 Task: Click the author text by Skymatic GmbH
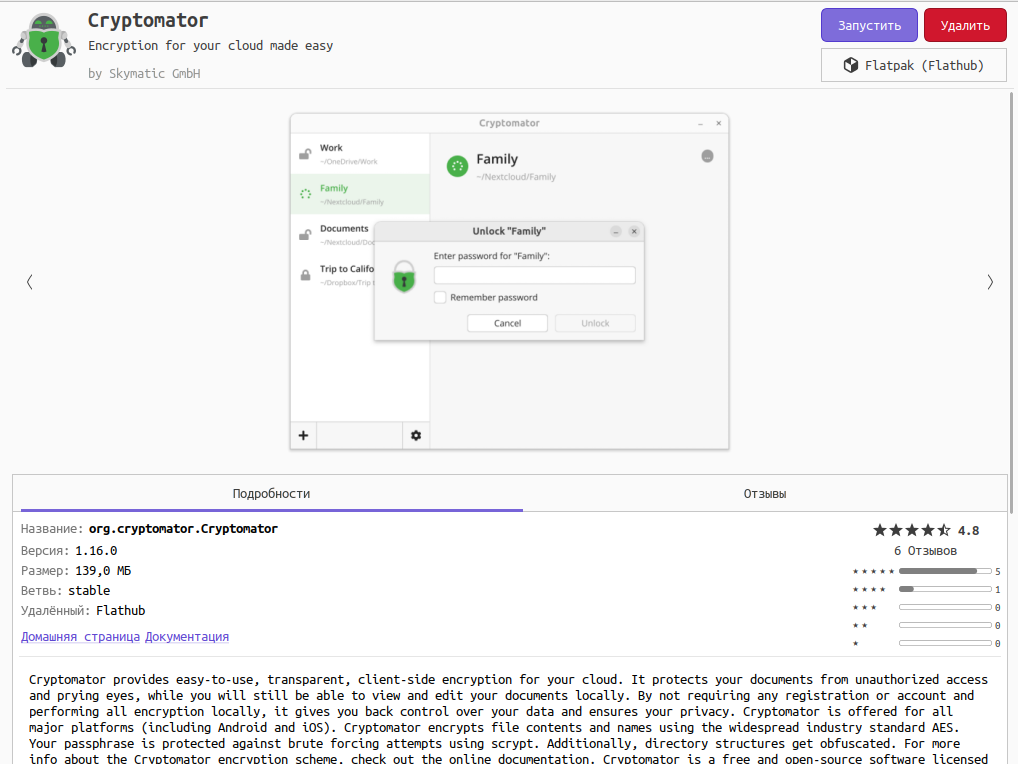pyautogui.click(x=144, y=73)
